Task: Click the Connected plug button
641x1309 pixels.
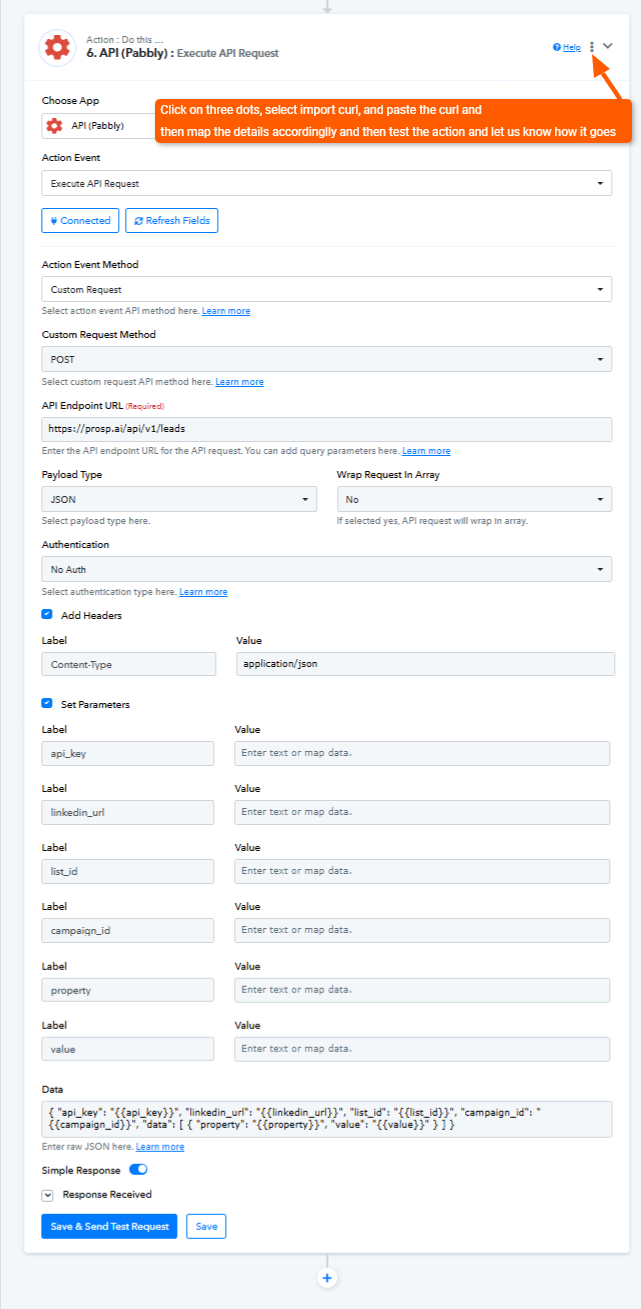Action: [x=80, y=220]
